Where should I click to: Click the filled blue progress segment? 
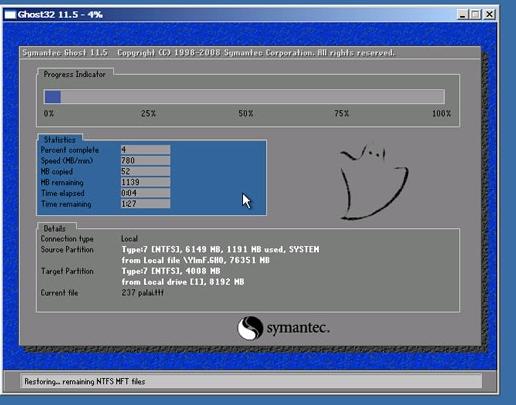click(53, 97)
